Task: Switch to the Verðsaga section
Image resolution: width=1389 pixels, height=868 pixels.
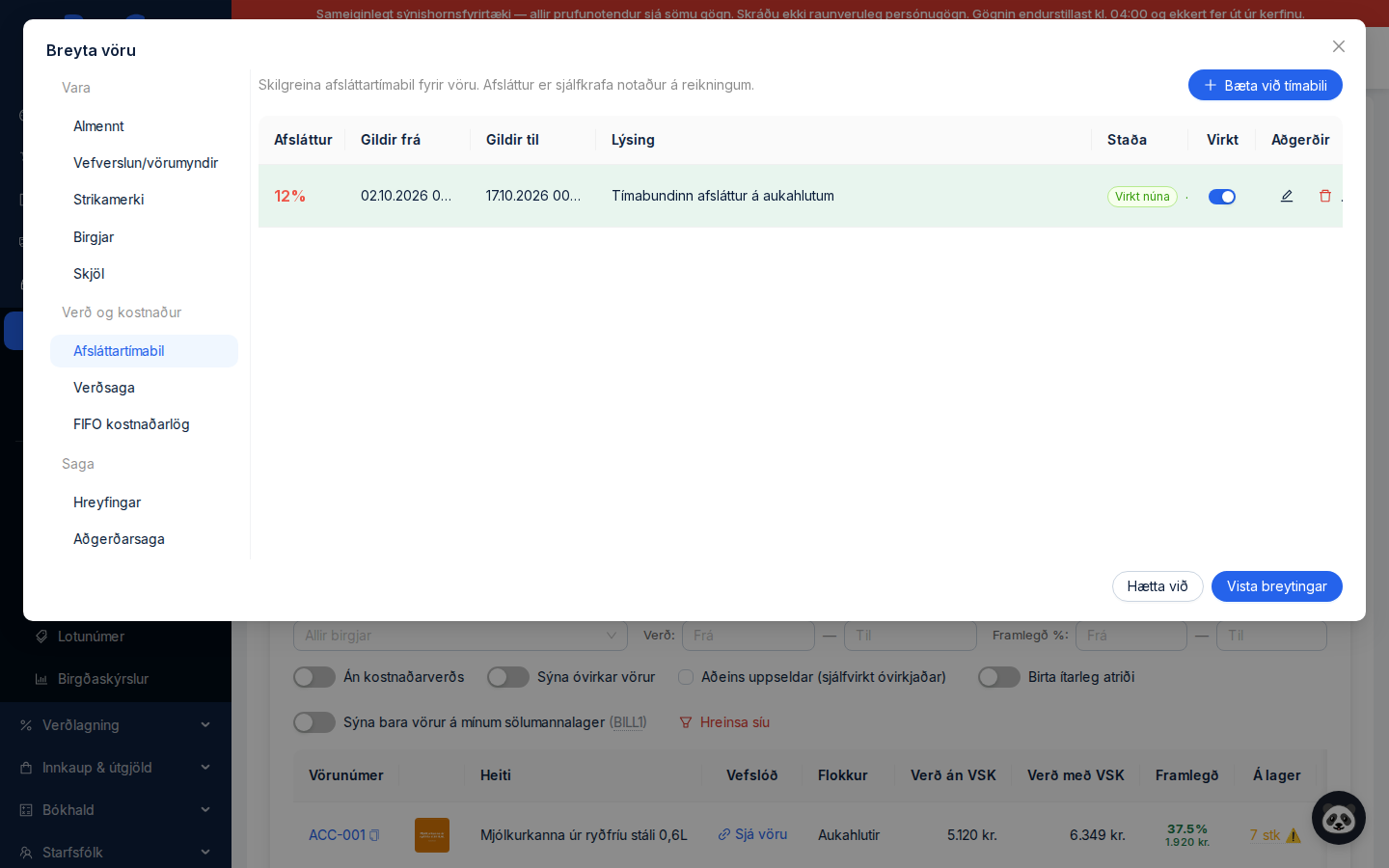Action: coord(144,388)
